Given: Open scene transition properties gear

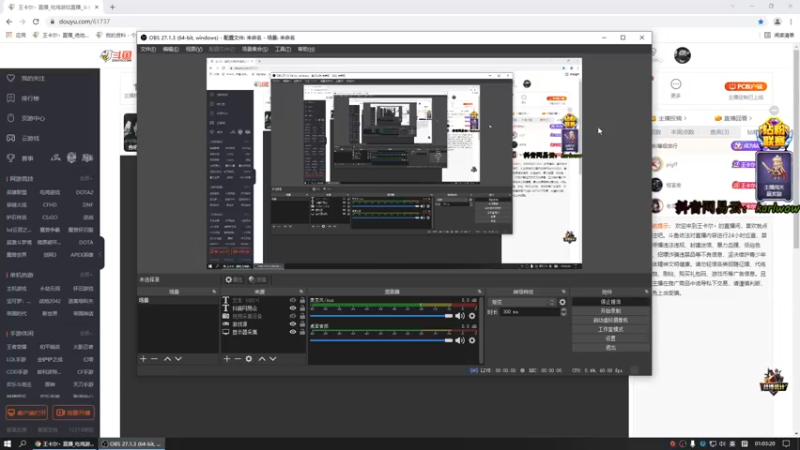Looking at the screenshot, I should (x=562, y=302).
